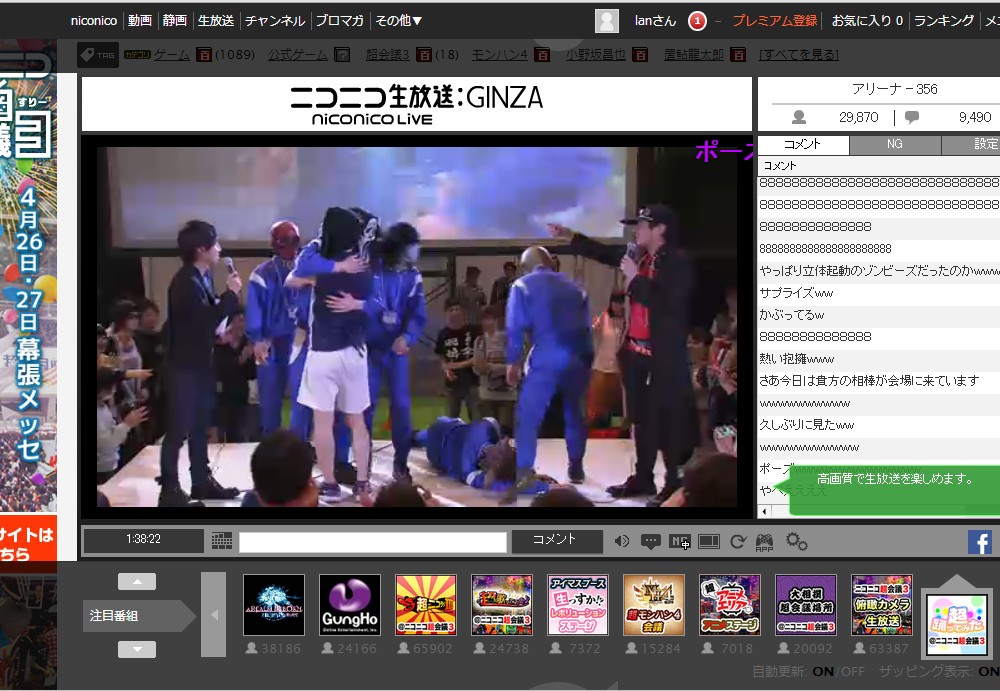Switch to 設定 tab in side panel
1000x691 pixels.
tap(971, 144)
